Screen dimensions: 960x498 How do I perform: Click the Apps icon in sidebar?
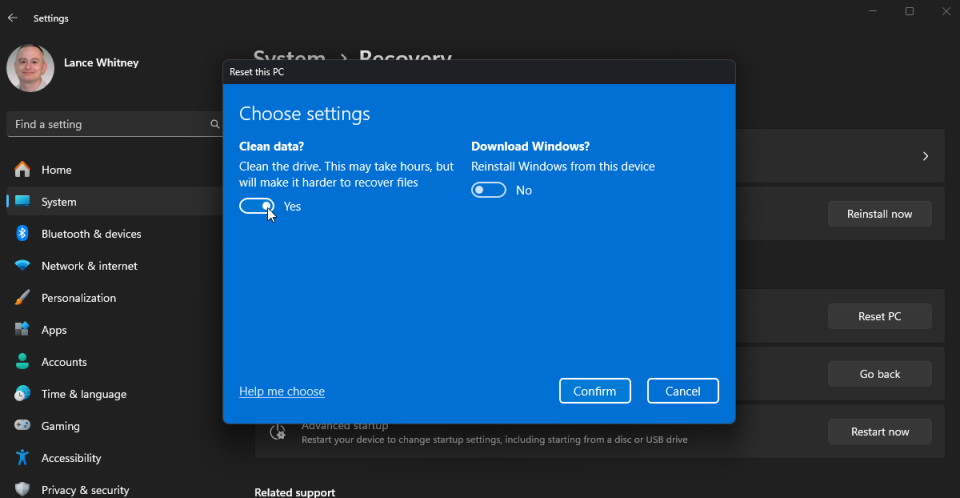[x=23, y=330]
